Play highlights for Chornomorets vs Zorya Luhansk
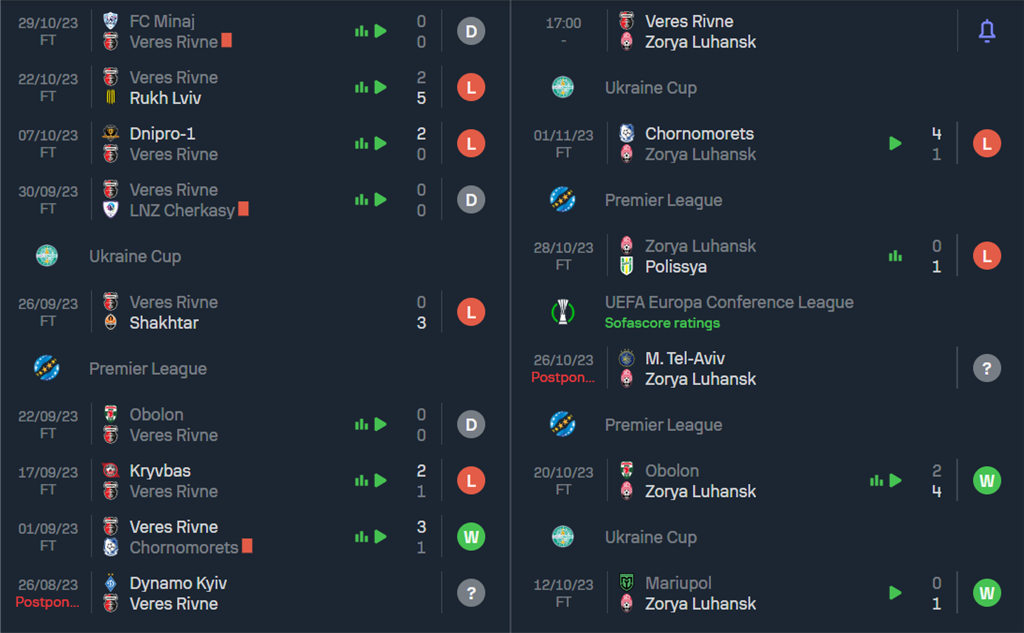1024x633 pixels. 895,143
